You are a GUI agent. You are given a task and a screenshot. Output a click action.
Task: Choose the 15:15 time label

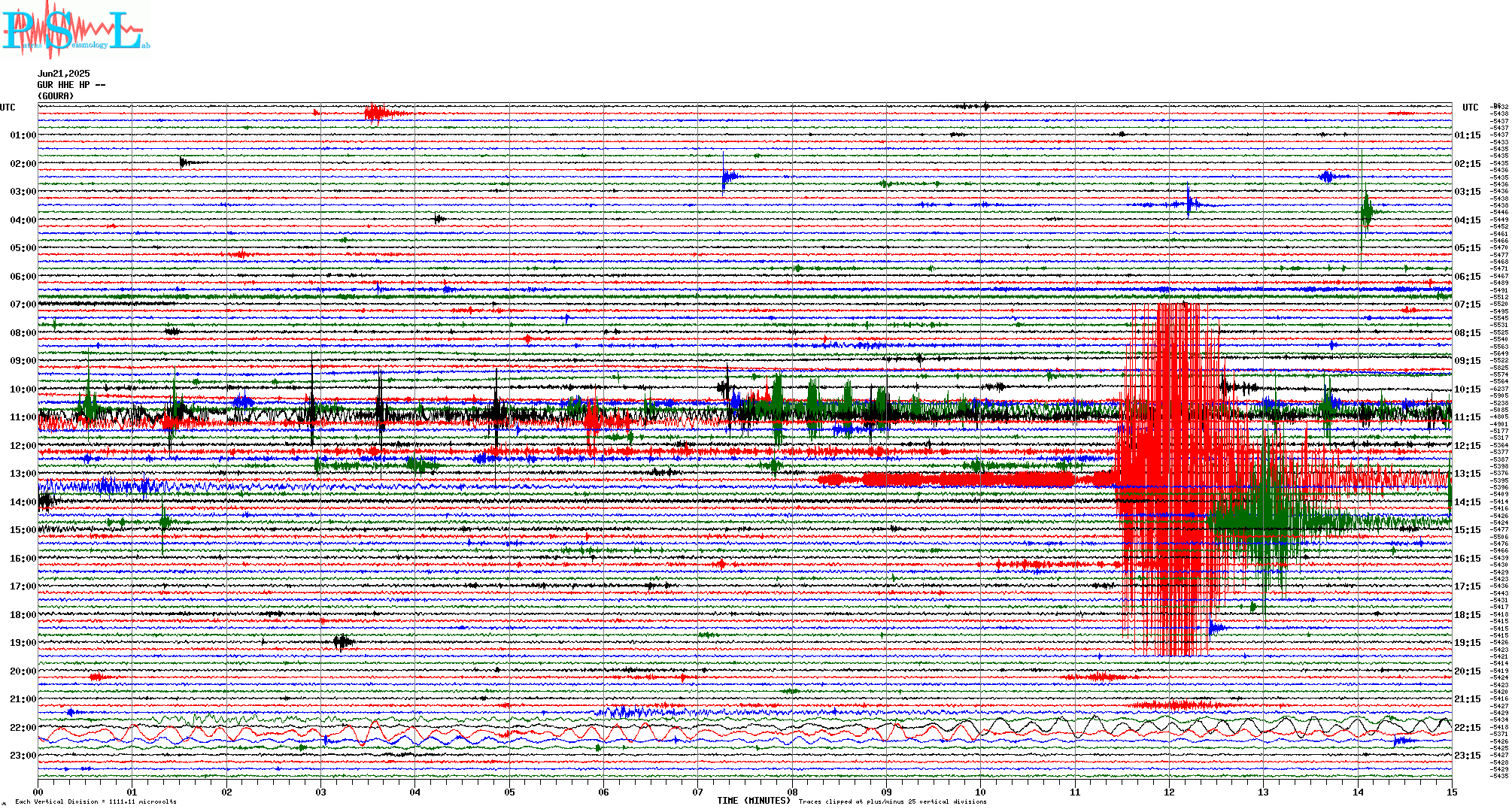[1468, 530]
